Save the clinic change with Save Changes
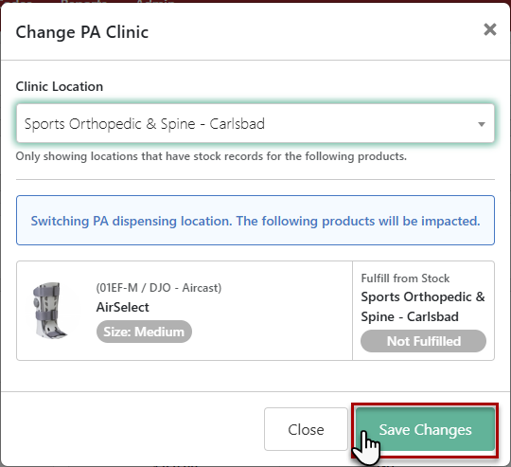The width and height of the screenshot is (511, 467). click(x=425, y=429)
